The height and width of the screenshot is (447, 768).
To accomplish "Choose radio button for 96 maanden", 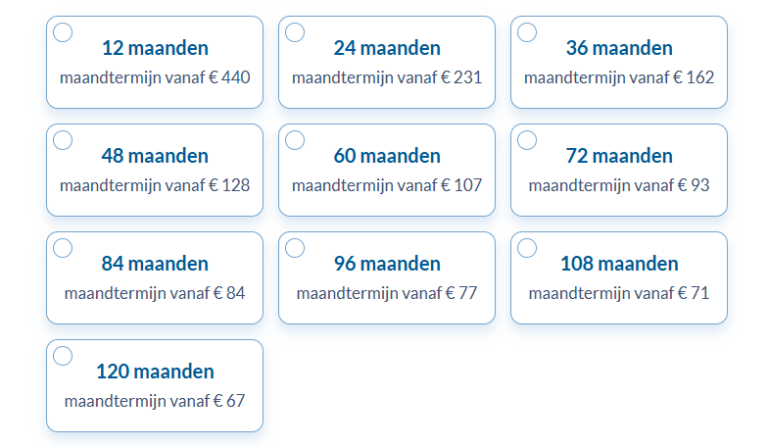I will (295, 248).
